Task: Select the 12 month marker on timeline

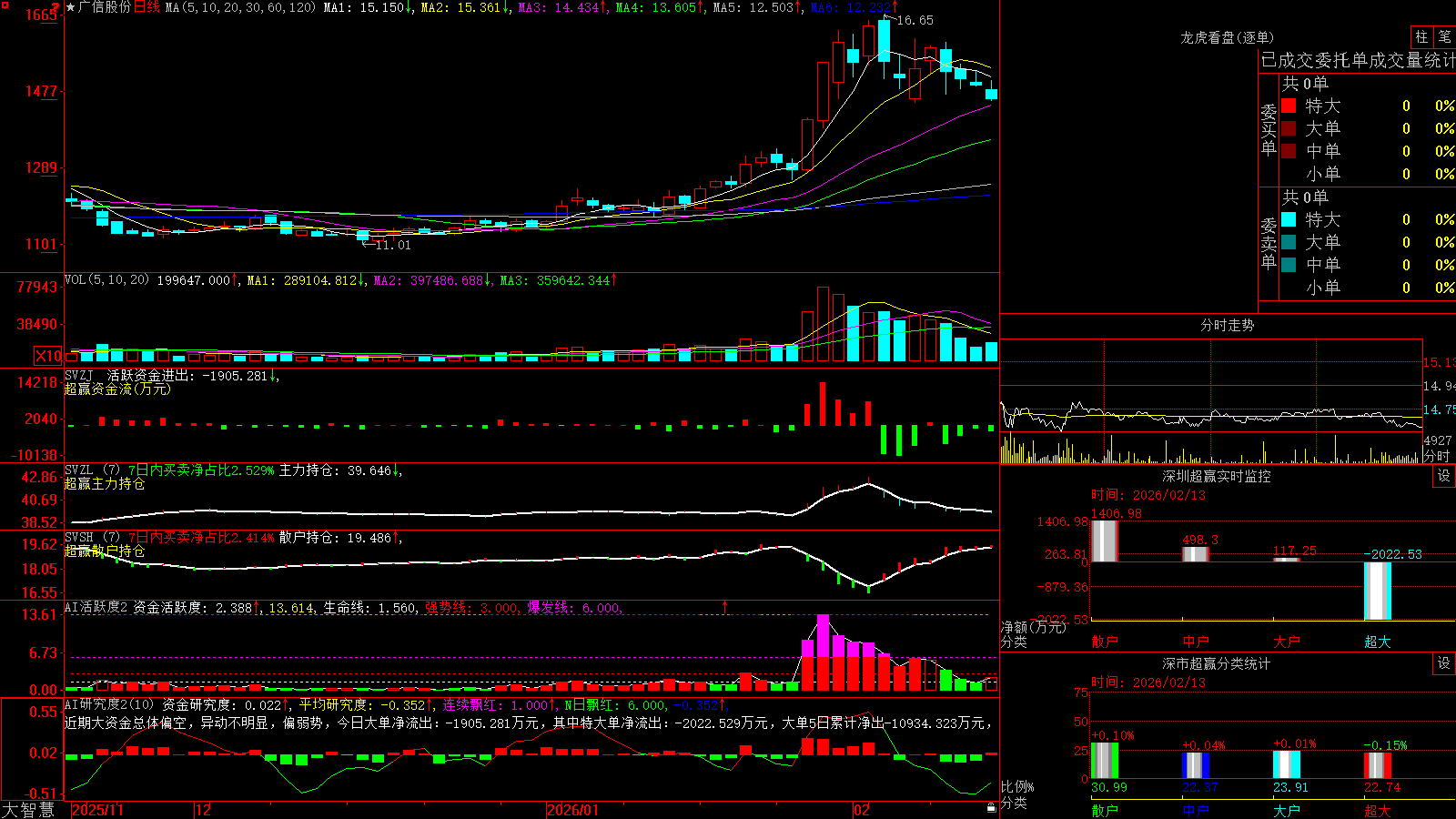Action: 204,810
